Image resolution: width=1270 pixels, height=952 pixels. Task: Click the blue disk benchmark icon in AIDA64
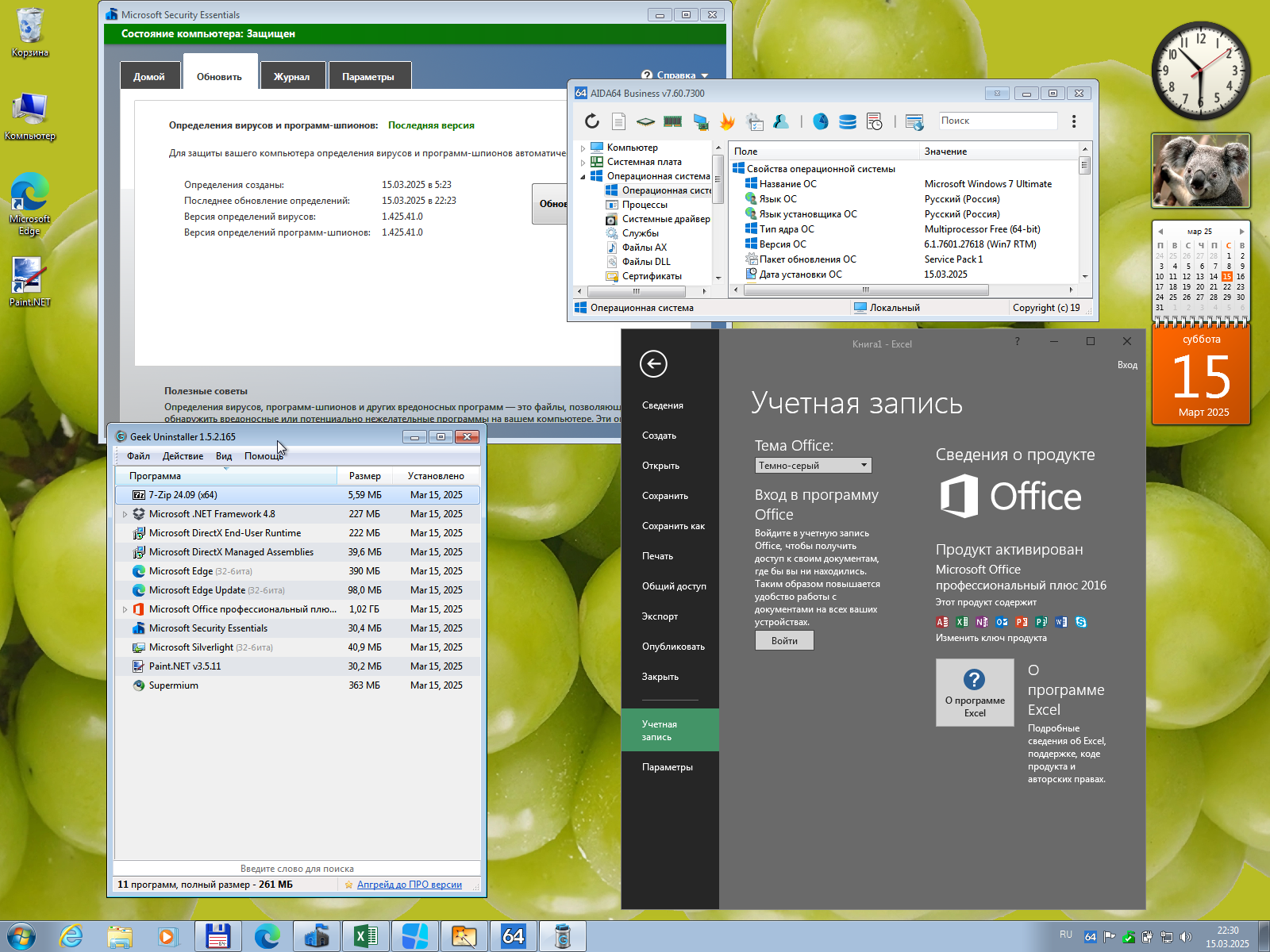click(821, 121)
